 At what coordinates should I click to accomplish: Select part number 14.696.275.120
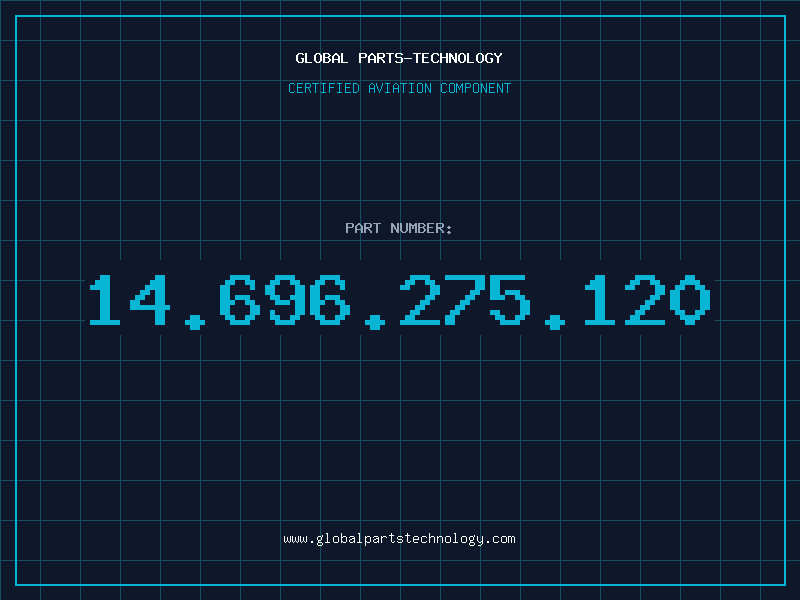coord(400,301)
